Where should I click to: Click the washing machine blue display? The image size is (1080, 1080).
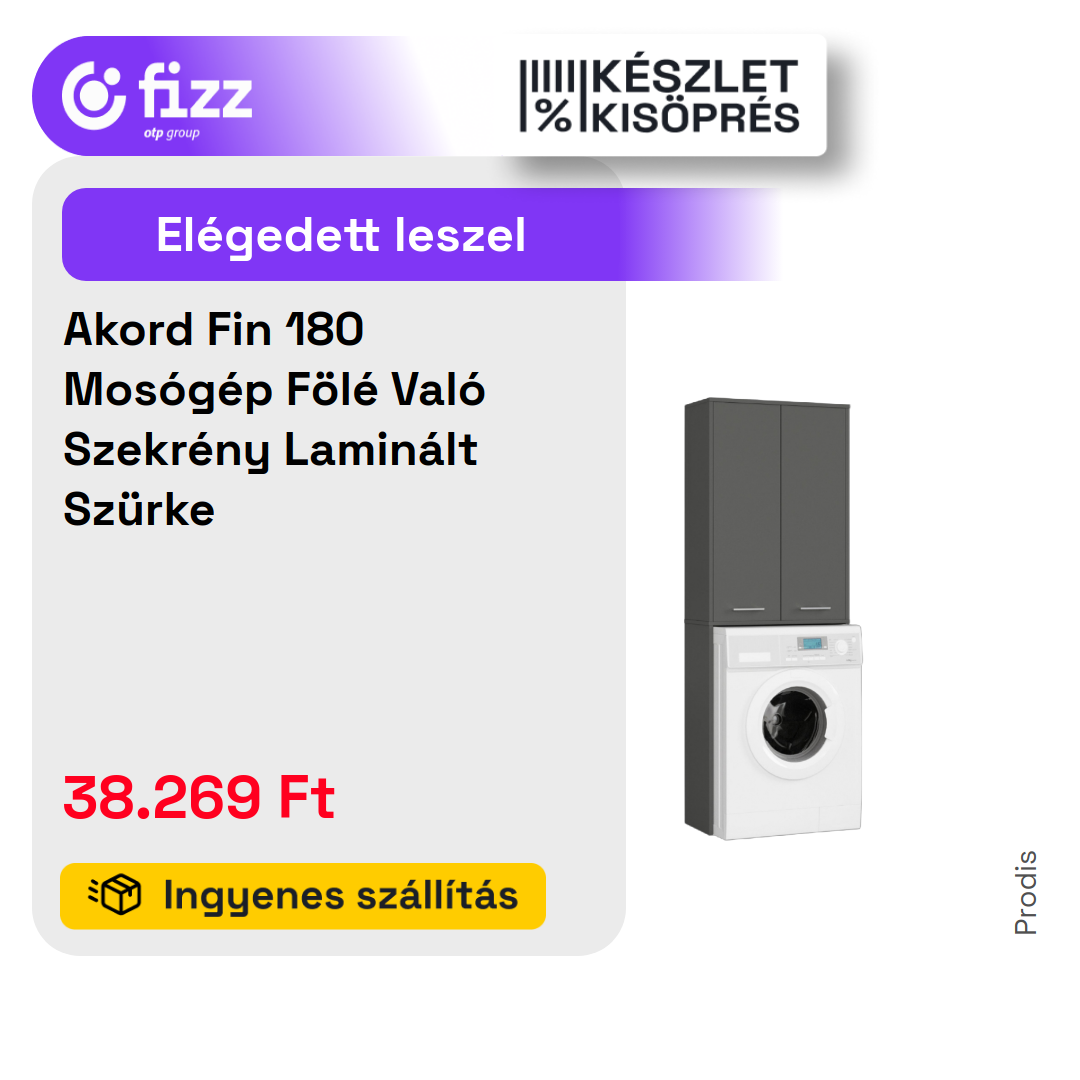coord(812,643)
